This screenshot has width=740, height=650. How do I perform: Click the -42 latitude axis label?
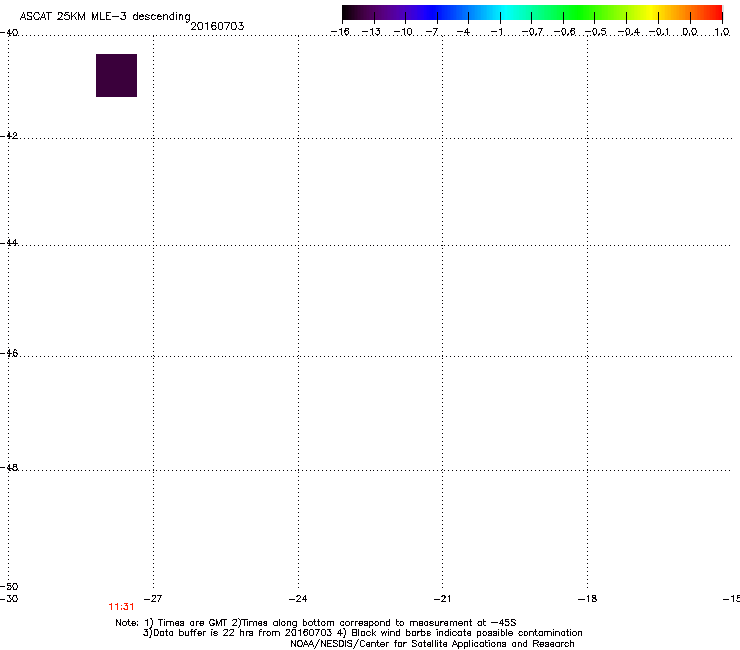click(x=9, y=135)
